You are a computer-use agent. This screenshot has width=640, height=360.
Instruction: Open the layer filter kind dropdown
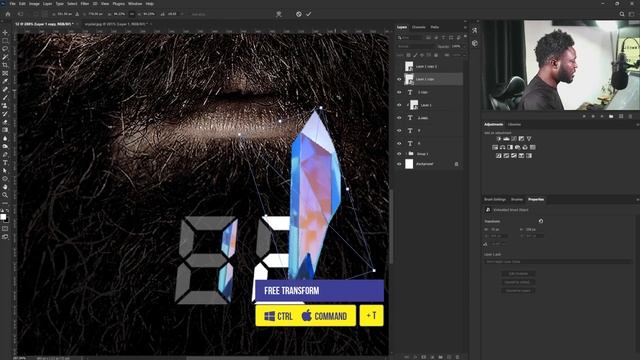410,38
